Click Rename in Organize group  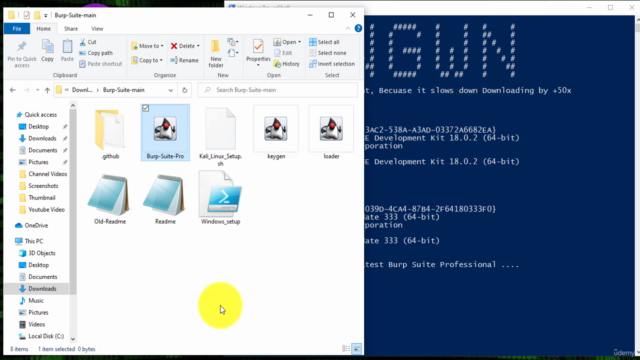184,60
